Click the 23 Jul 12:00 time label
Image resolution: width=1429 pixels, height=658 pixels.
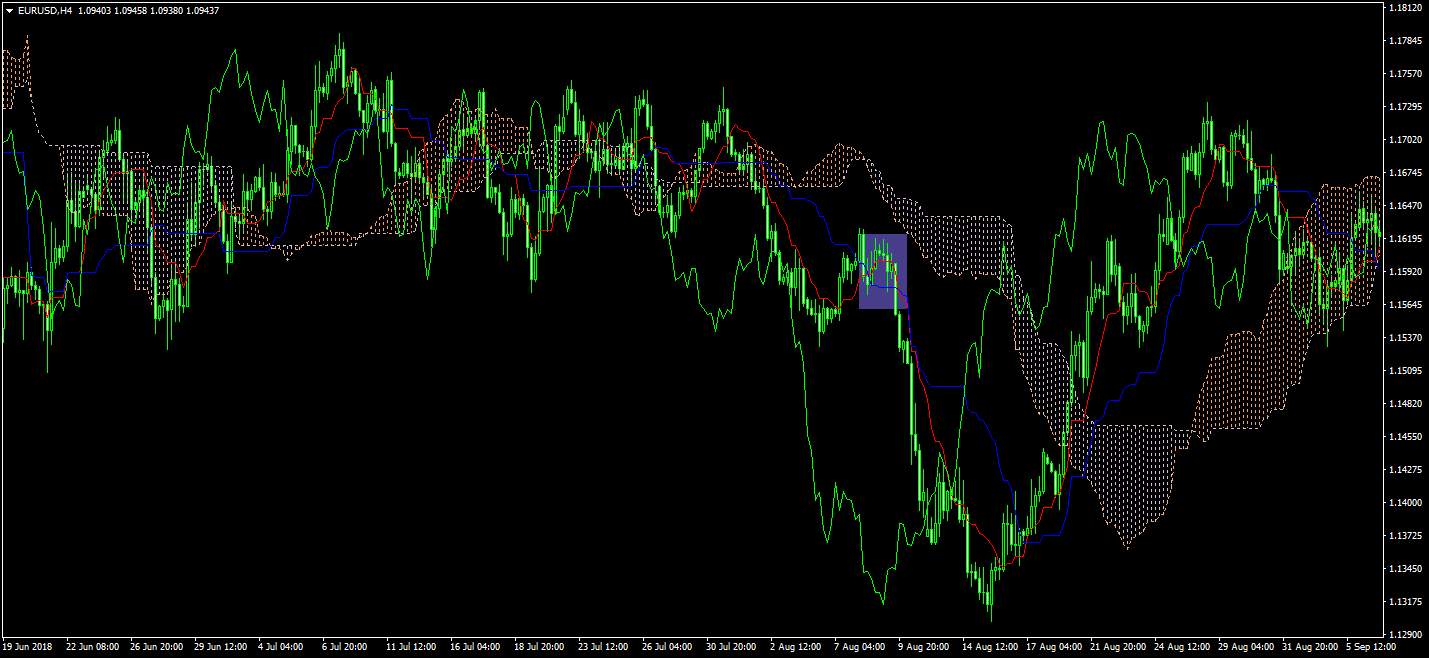click(x=603, y=647)
